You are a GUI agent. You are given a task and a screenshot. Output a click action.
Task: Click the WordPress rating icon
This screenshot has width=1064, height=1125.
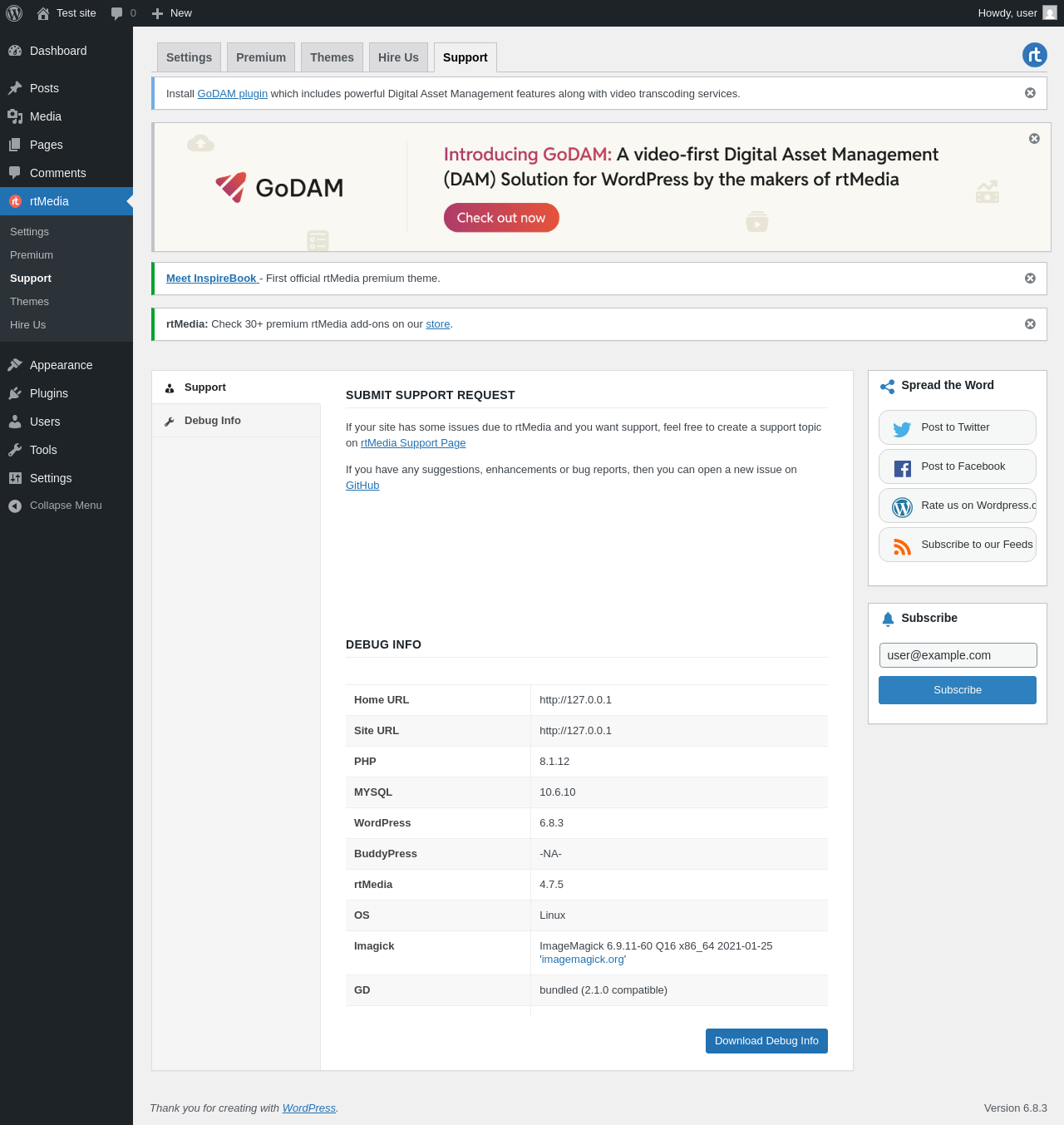[x=902, y=507]
